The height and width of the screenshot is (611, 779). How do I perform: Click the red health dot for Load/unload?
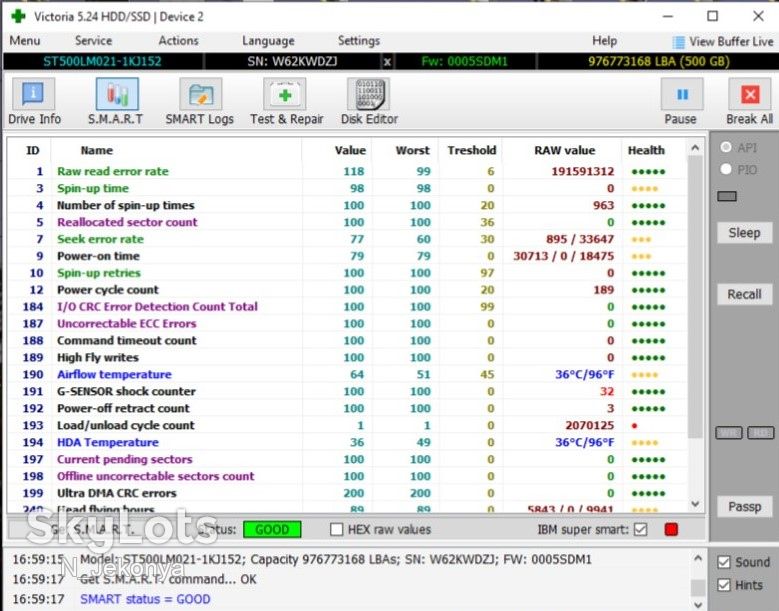pos(634,426)
